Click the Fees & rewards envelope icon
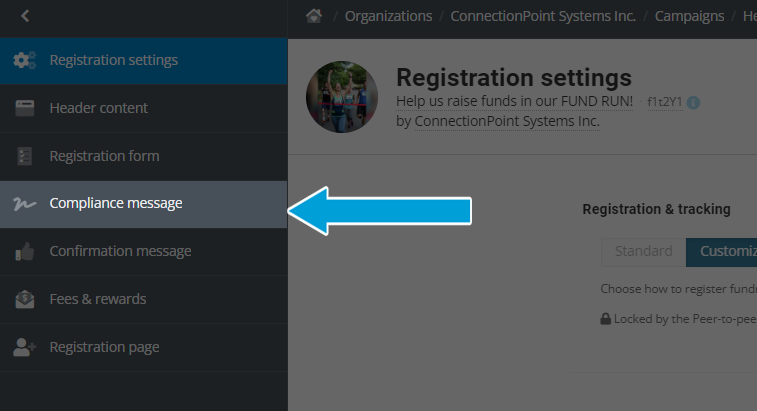This screenshot has width=757, height=411. 25,299
